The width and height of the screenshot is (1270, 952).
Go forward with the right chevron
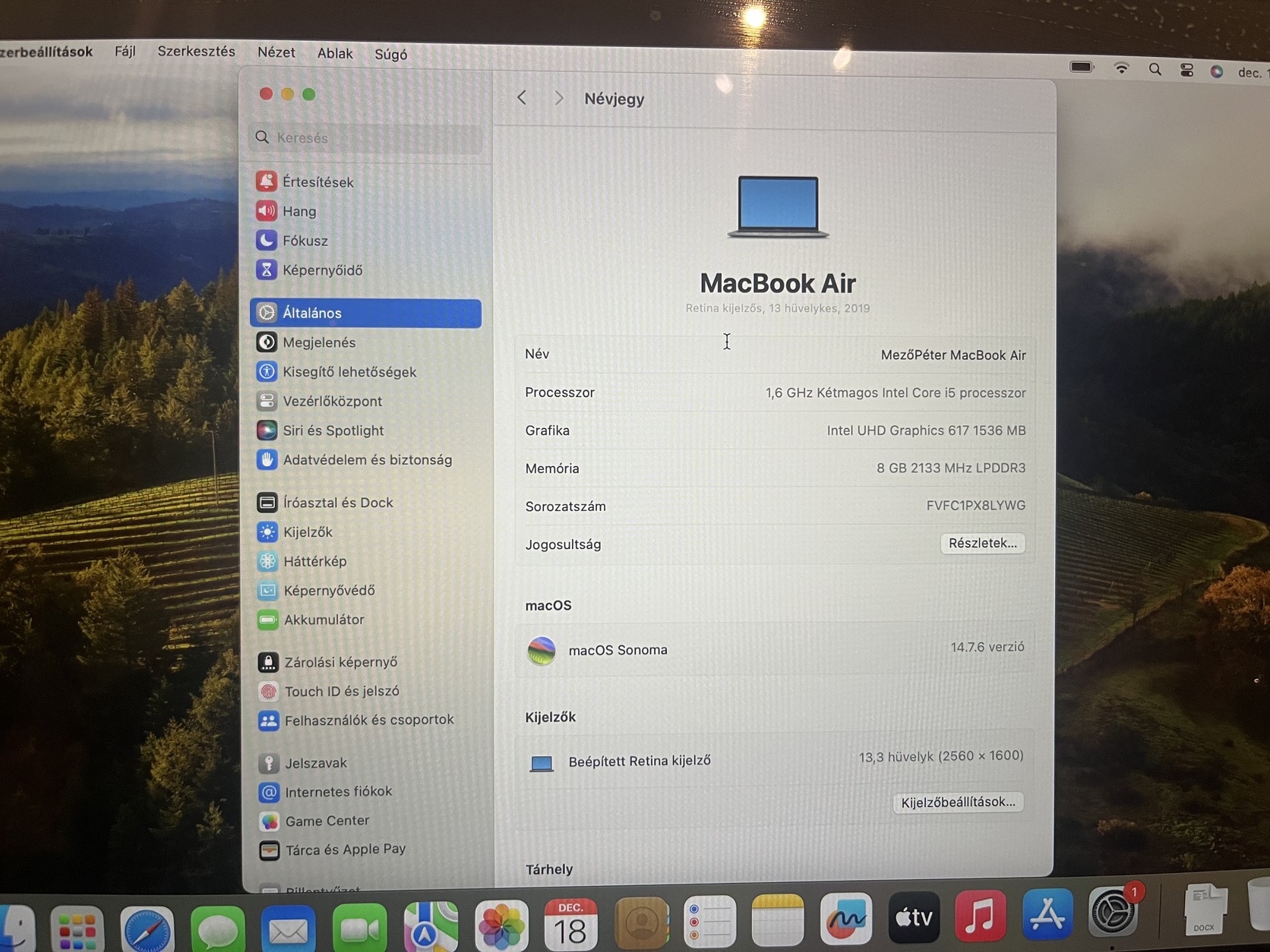tap(559, 98)
